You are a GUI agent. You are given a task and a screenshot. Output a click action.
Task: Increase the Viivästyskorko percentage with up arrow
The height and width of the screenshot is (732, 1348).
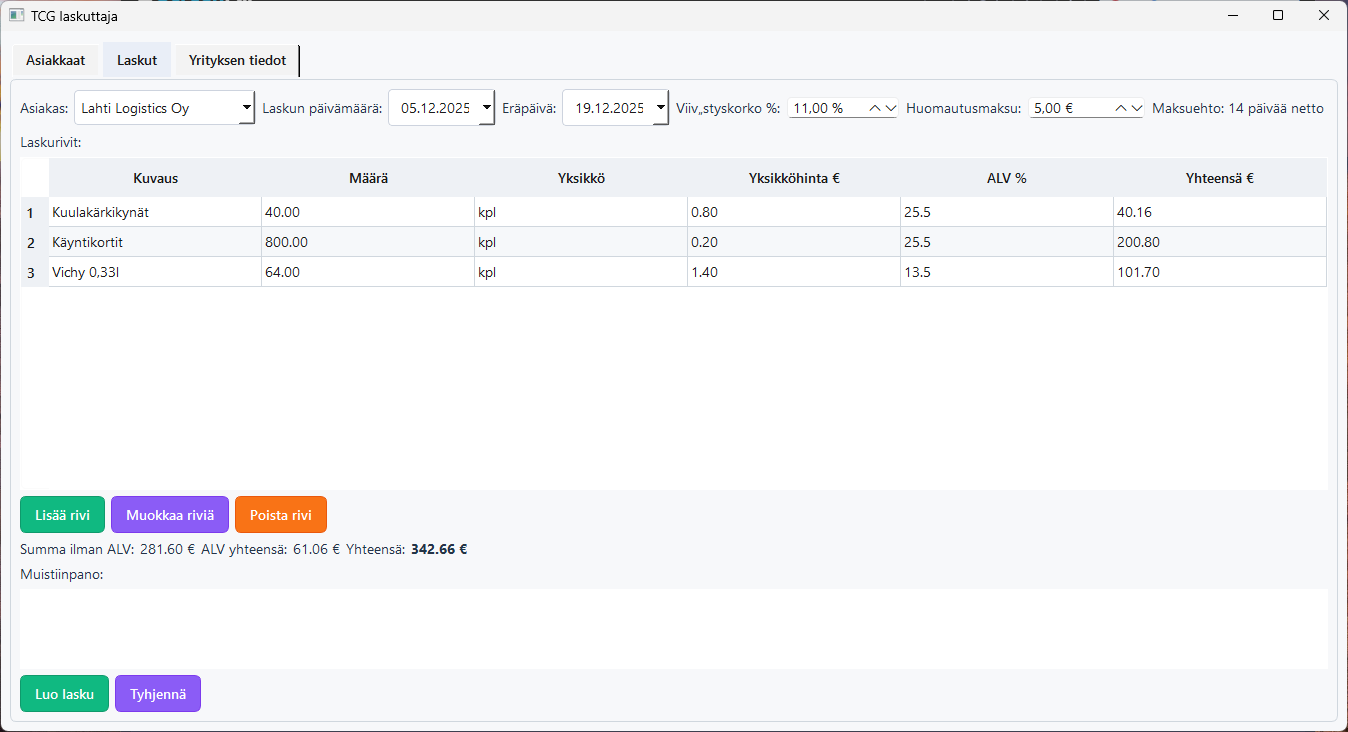[x=875, y=108]
